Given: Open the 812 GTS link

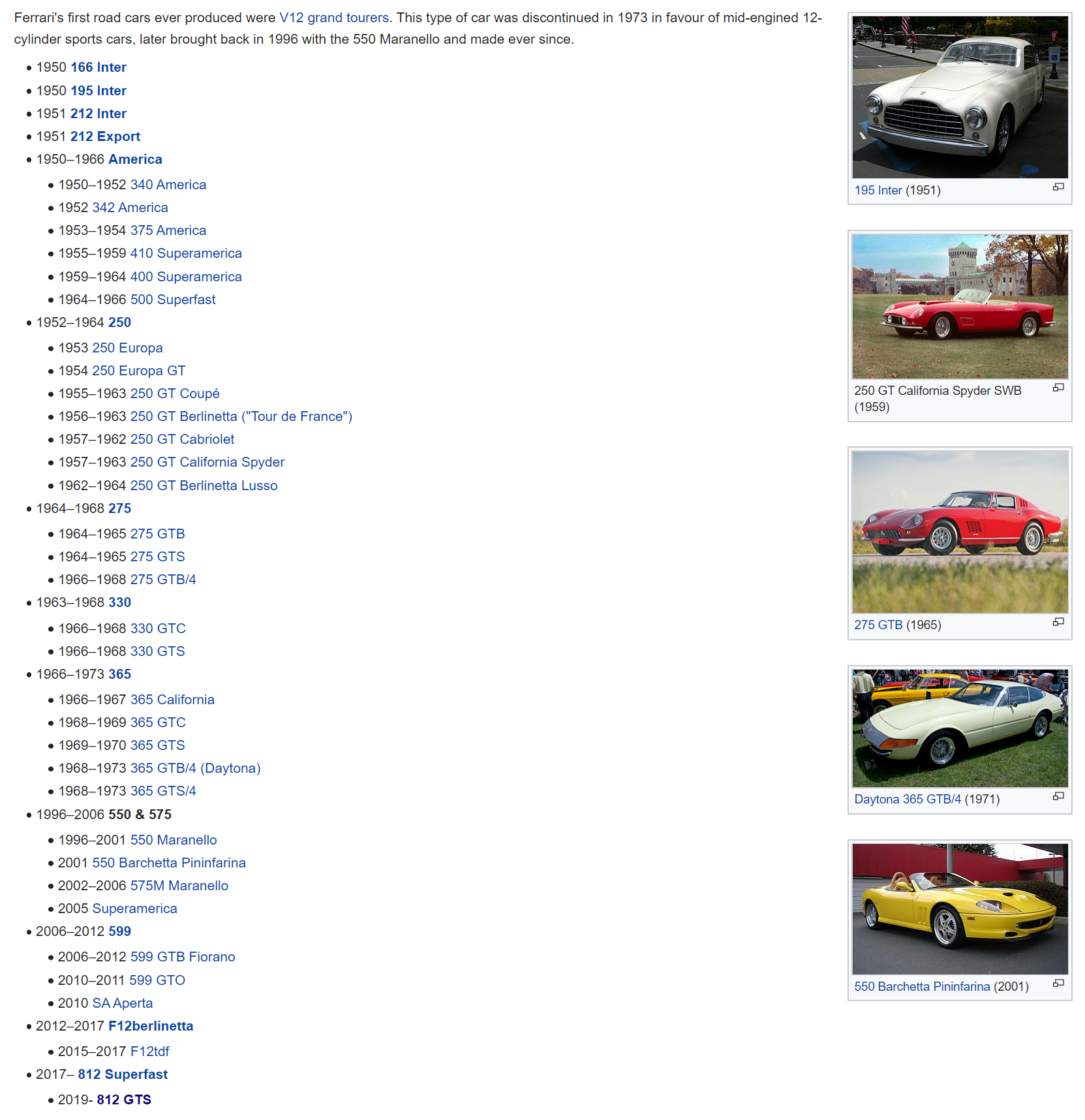Looking at the screenshot, I should click(x=124, y=1100).
